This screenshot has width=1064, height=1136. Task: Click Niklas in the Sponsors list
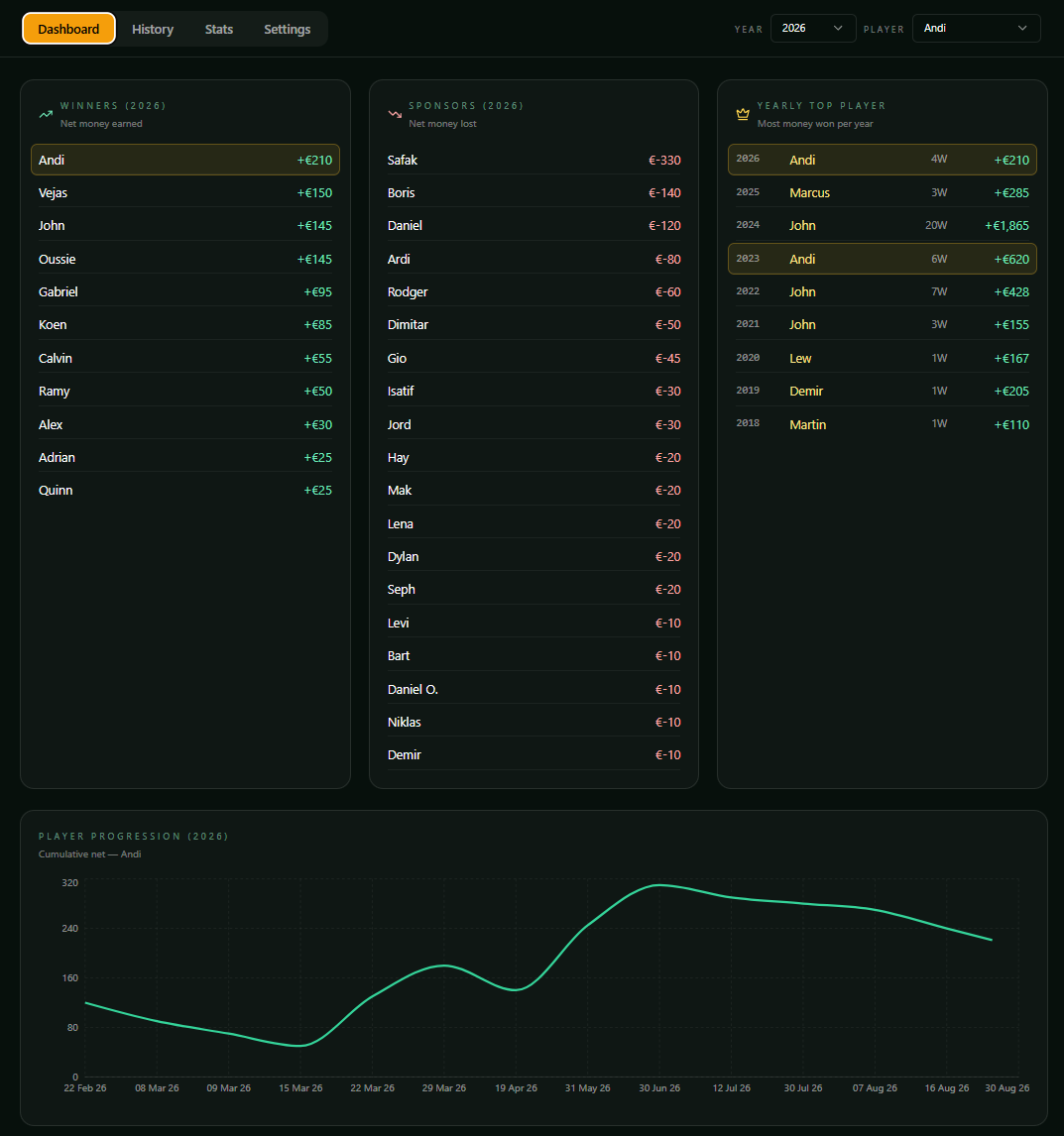tap(534, 723)
